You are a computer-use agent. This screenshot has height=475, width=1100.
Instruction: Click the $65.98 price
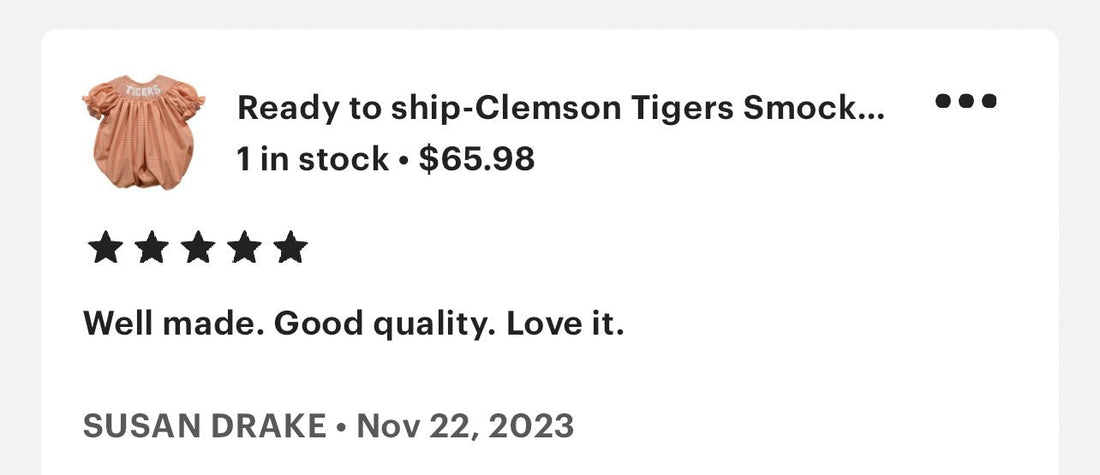[476, 159]
